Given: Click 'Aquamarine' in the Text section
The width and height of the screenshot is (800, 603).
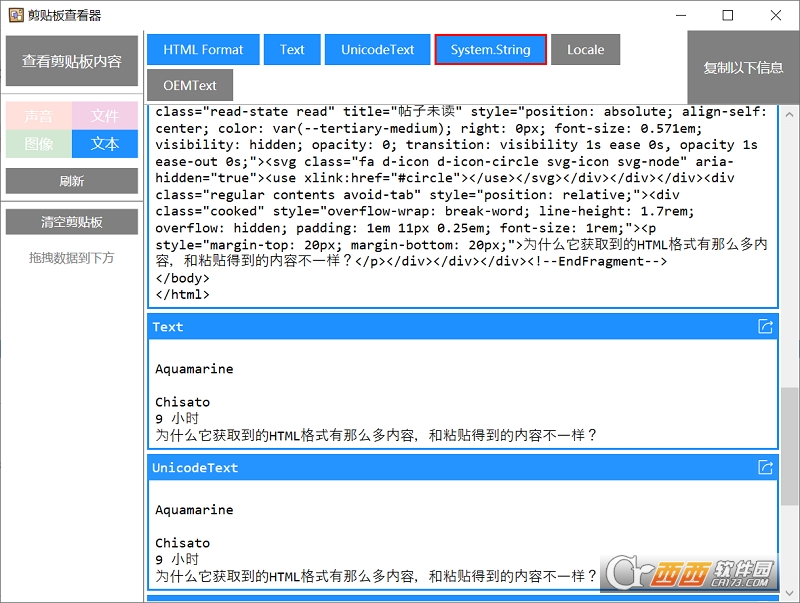Looking at the screenshot, I should pyautogui.click(x=194, y=369).
